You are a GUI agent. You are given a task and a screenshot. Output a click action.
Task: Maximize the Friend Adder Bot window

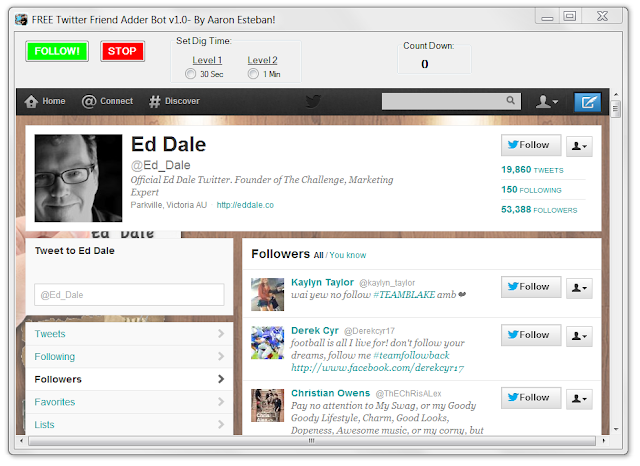(x=569, y=16)
